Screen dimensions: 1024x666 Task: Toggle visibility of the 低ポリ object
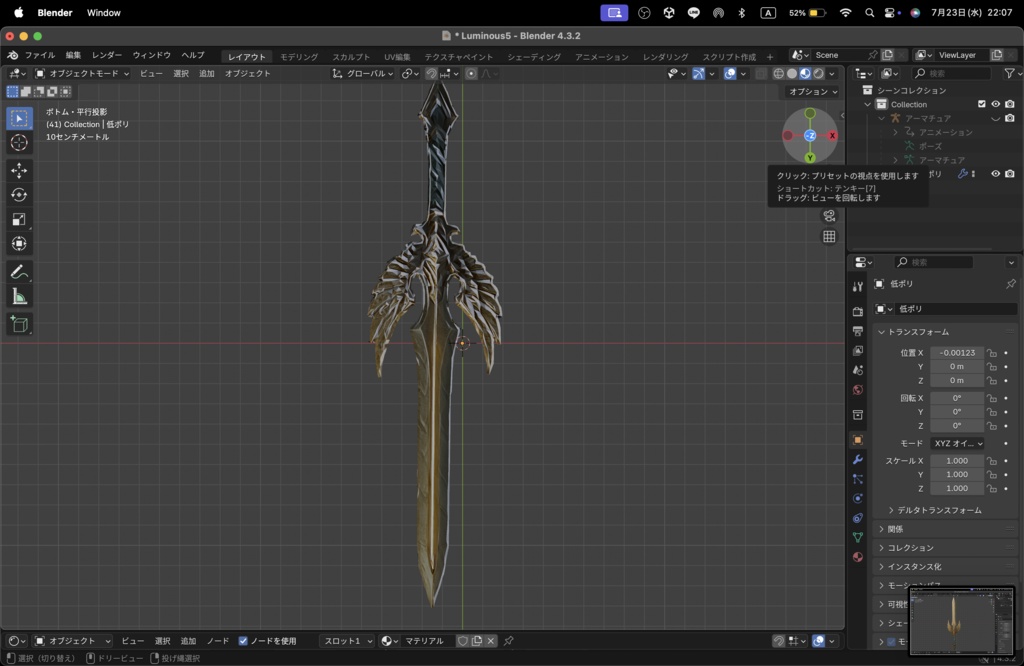995,173
